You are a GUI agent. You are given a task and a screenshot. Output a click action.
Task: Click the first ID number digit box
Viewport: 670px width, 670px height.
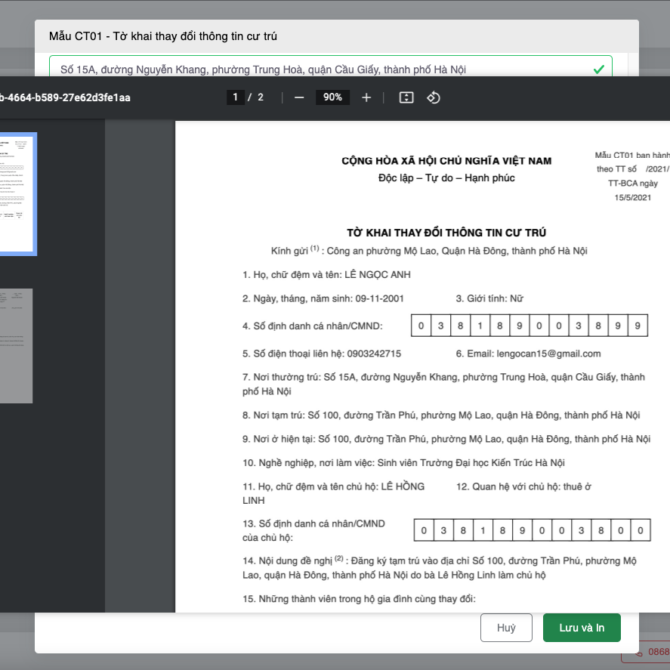[x=423, y=326]
